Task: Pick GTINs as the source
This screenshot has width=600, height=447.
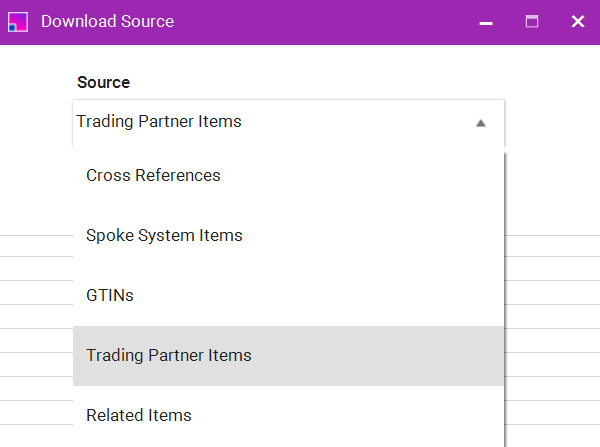Action: pos(110,296)
